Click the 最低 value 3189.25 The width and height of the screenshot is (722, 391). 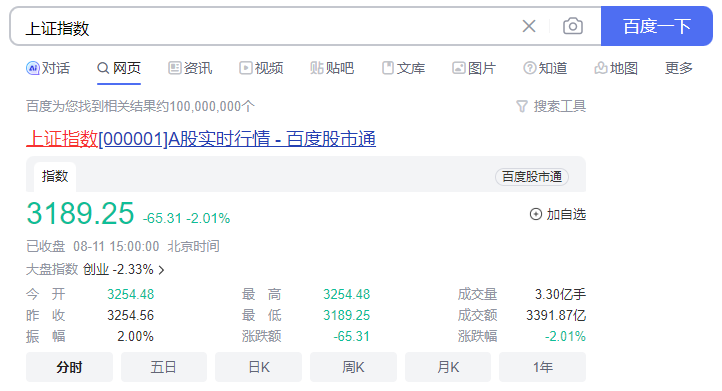tap(347, 315)
